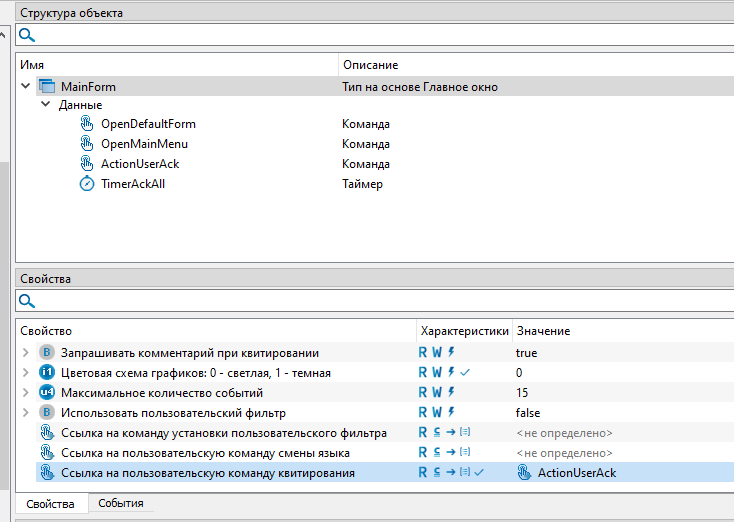Viewport: 734px width, 522px height.
Task: Select the Свойства tab
Action: tap(48, 504)
